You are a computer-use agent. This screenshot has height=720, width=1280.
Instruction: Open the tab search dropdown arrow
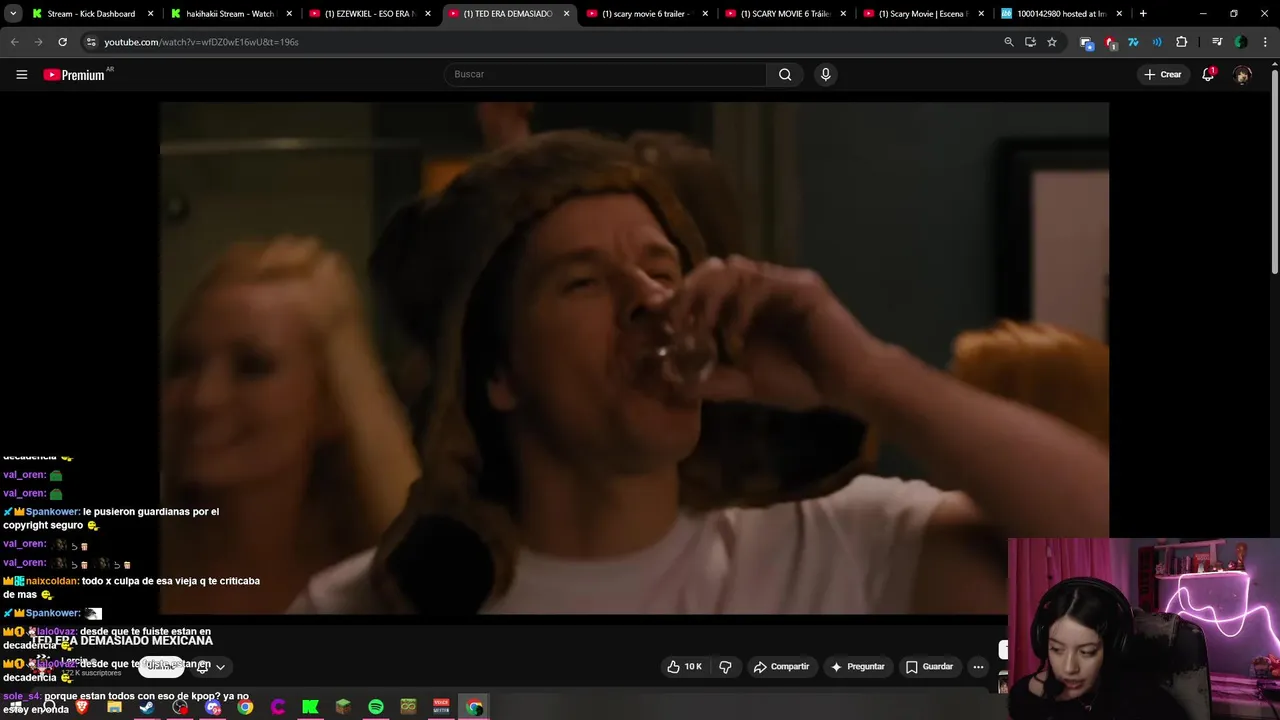coord(13,14)
